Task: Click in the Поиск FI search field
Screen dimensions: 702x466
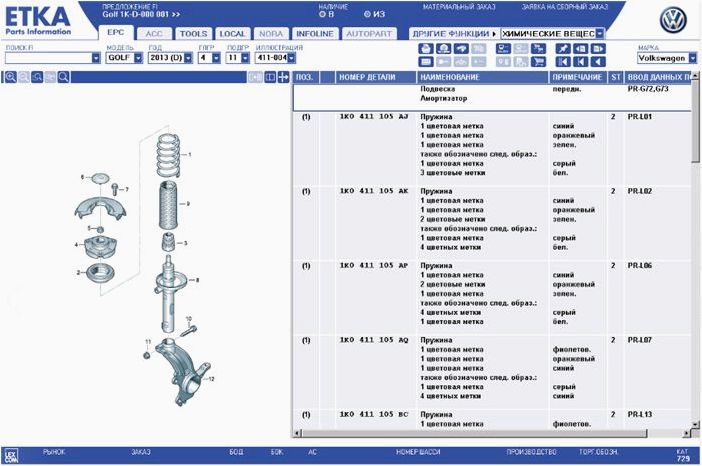Action: (x=48, y=58)
